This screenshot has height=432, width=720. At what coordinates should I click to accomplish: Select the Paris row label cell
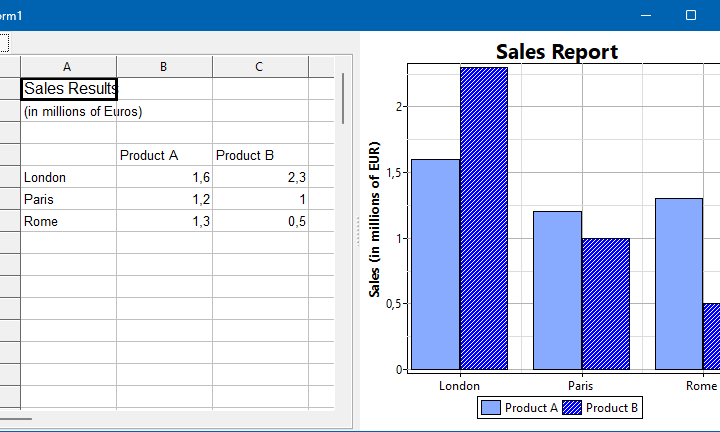(x=68, y=199)
